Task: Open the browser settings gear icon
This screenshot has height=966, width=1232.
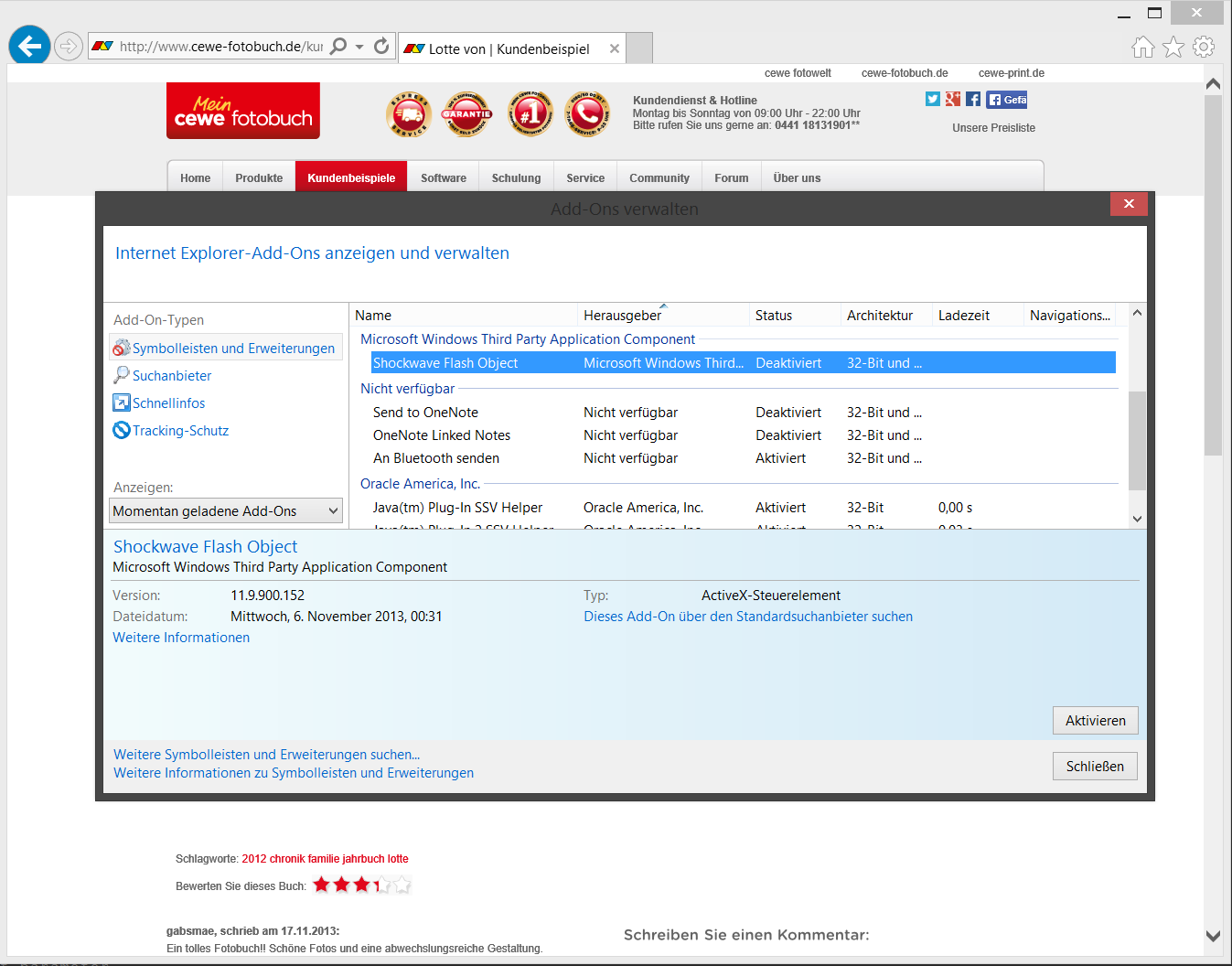Action: 1204,47
